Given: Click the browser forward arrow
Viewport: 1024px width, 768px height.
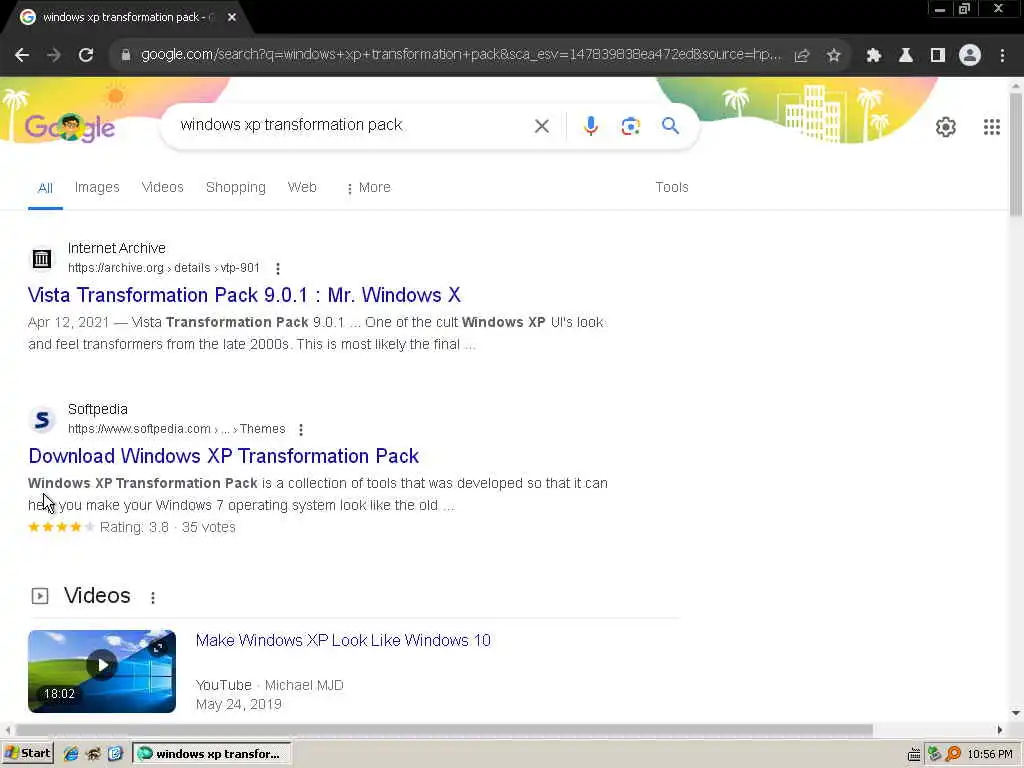Looking at the screenshot, I should click(54, 55).
